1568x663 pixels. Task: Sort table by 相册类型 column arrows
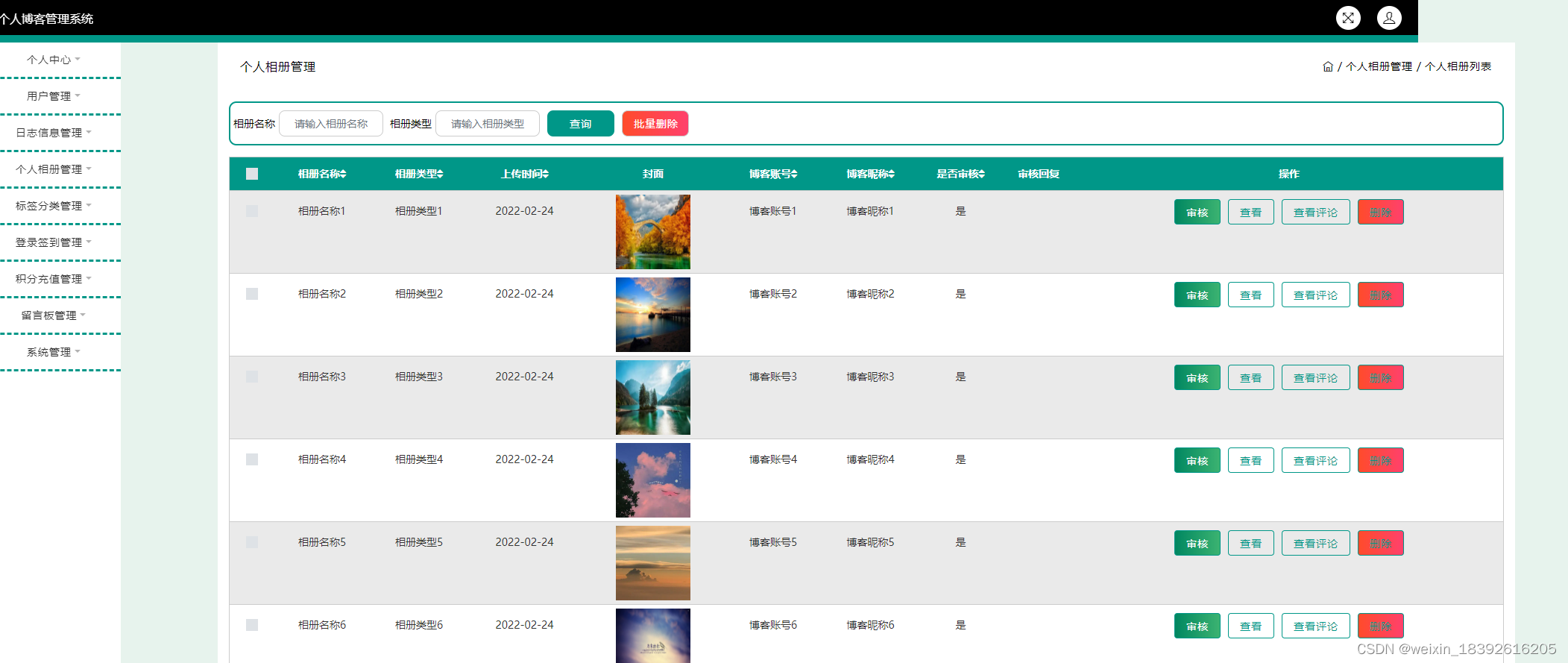point(441,174)
